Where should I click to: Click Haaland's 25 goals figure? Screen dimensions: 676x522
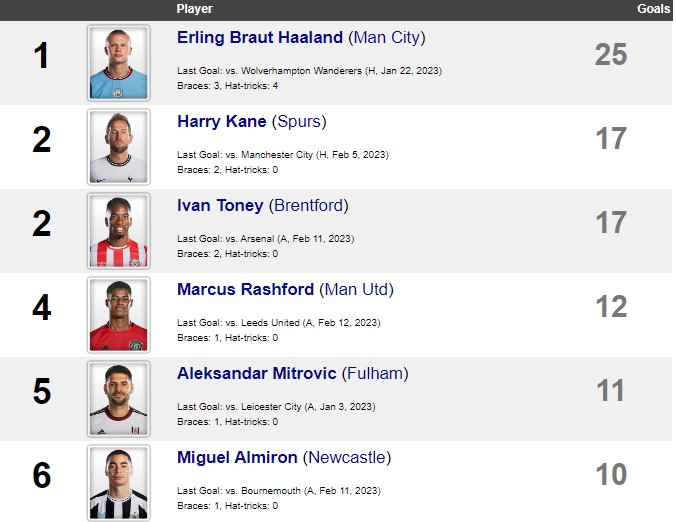610,55
